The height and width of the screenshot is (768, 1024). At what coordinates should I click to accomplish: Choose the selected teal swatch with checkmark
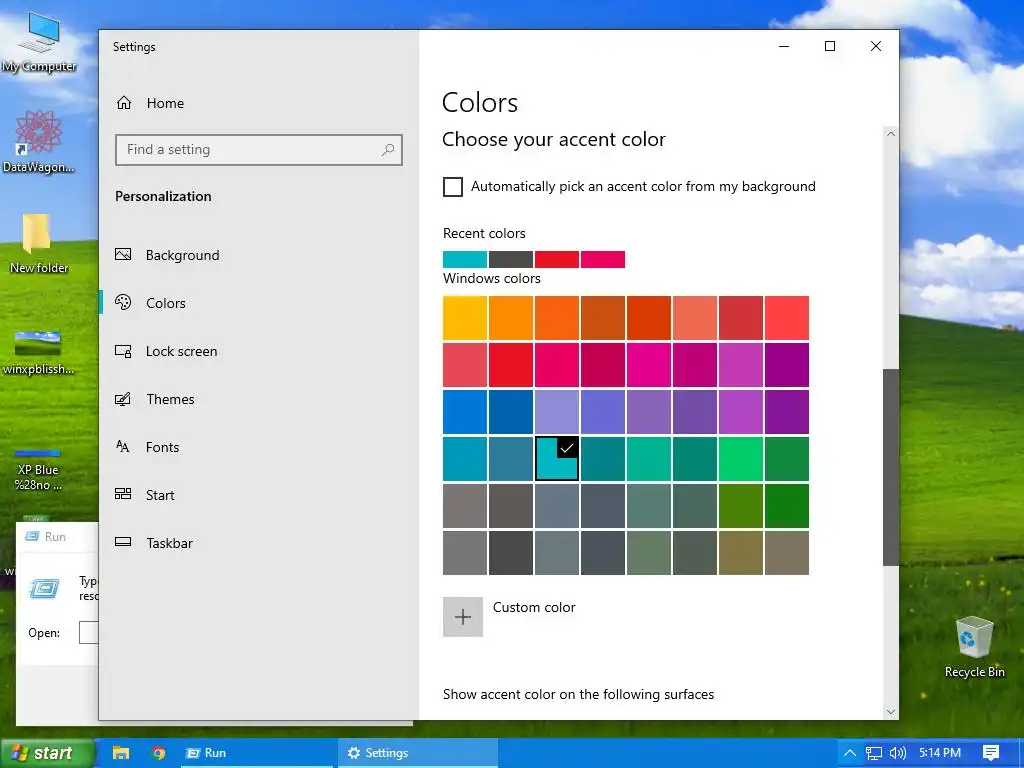tap(556, 459)
